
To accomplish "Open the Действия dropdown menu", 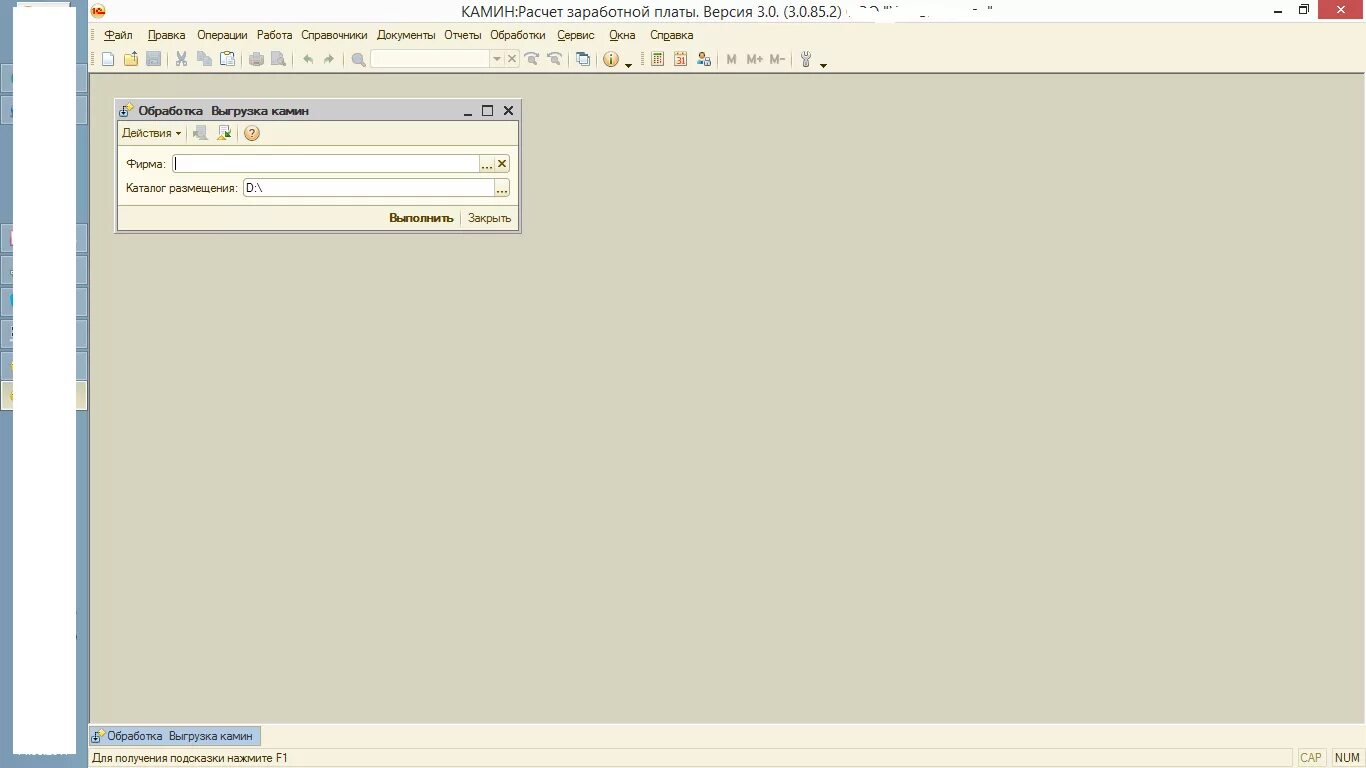I will (x=152, y=133).
